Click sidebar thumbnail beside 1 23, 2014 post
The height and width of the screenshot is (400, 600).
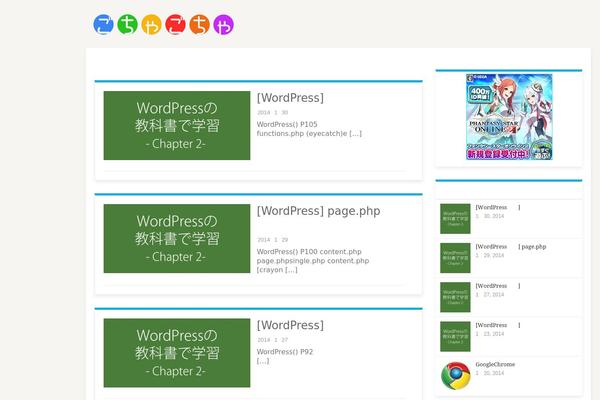click(x=455, y=336)
